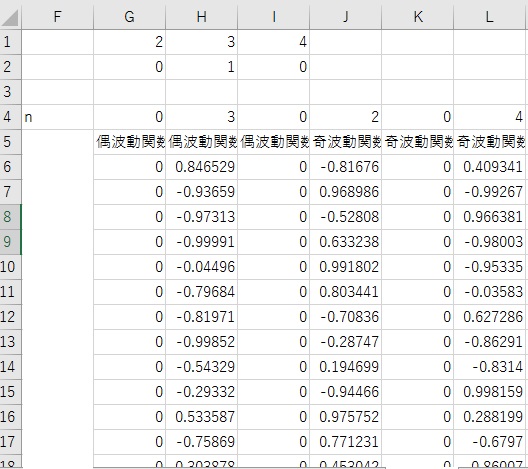Click cell F4 containing n
Screen dimensions: 528x469
tap(57, 117)
